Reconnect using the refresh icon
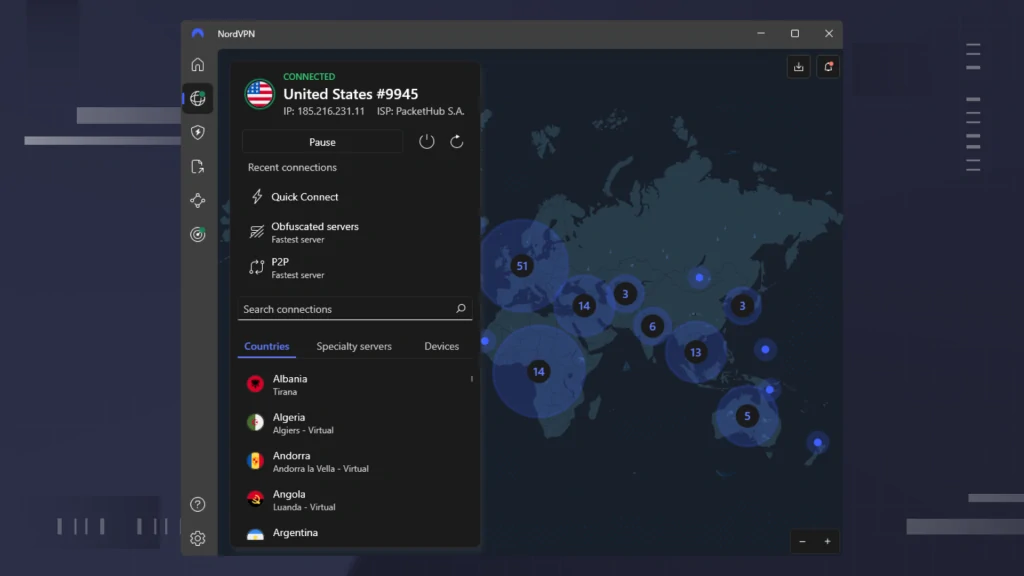This screenshot has width=1024, height=576. 457,141
